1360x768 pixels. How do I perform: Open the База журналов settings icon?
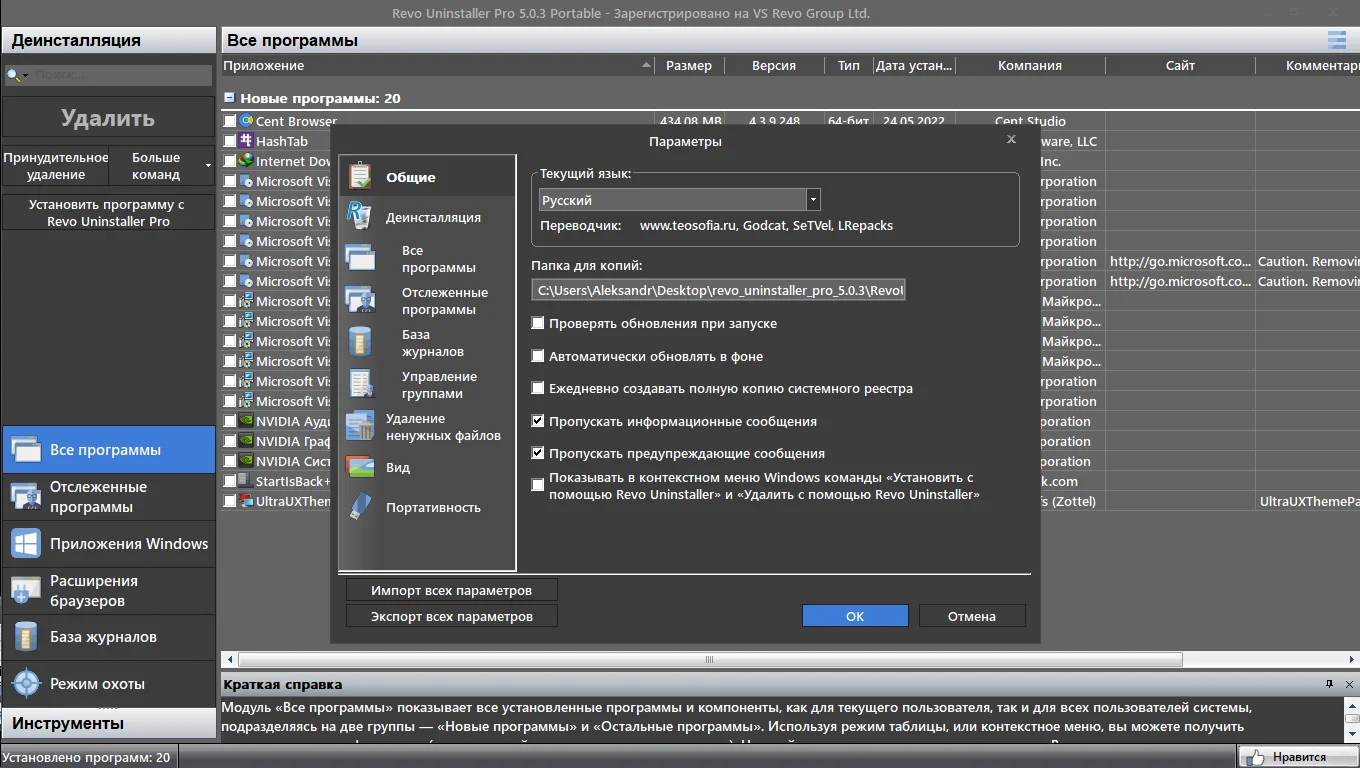(x=360, y=342)
